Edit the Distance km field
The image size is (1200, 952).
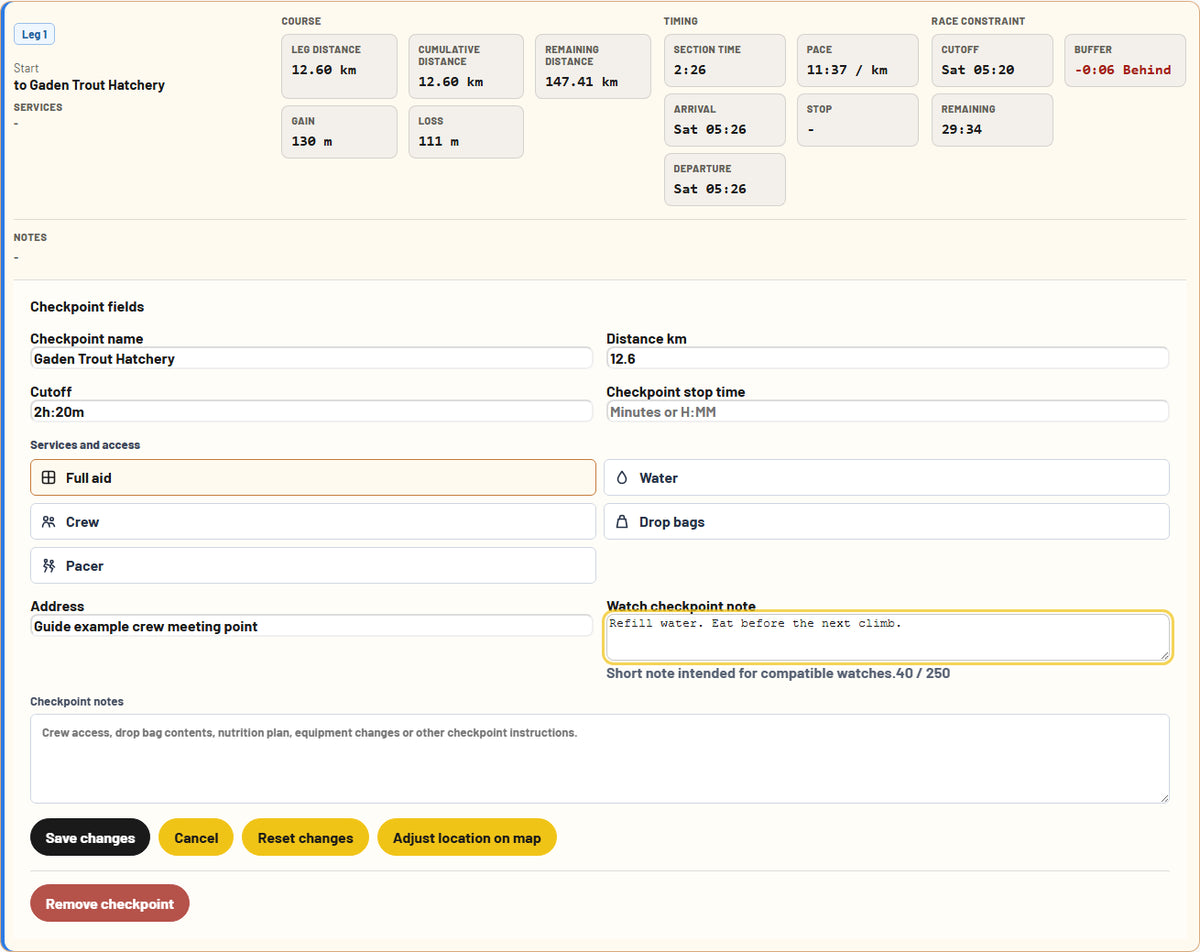tap(888, 358)
